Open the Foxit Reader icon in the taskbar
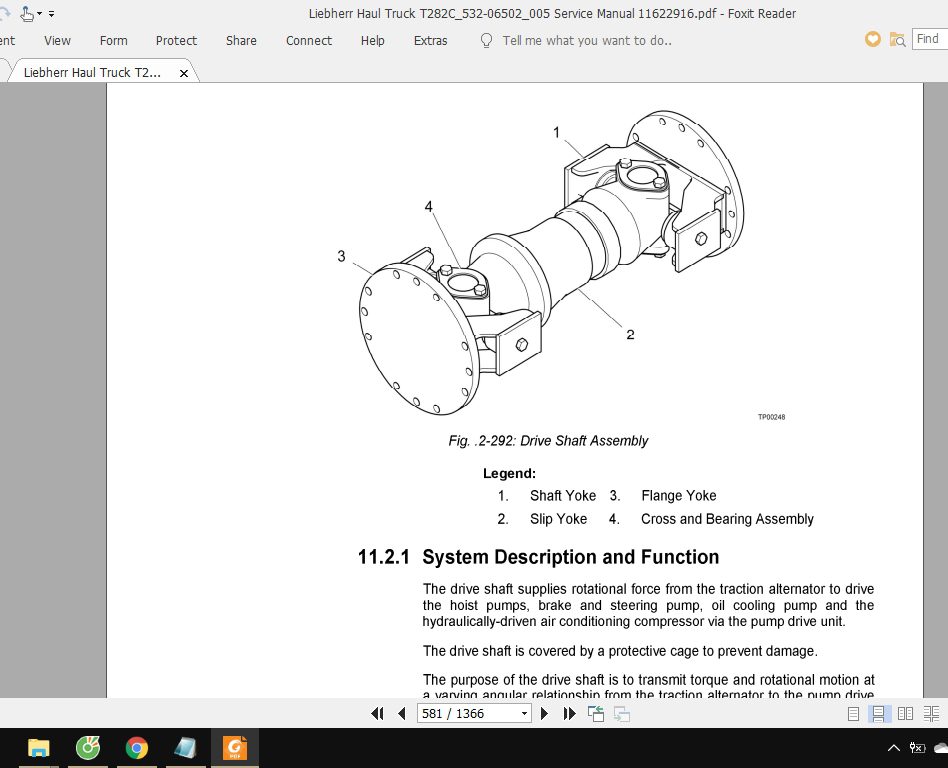 click(x=234, y=747)
